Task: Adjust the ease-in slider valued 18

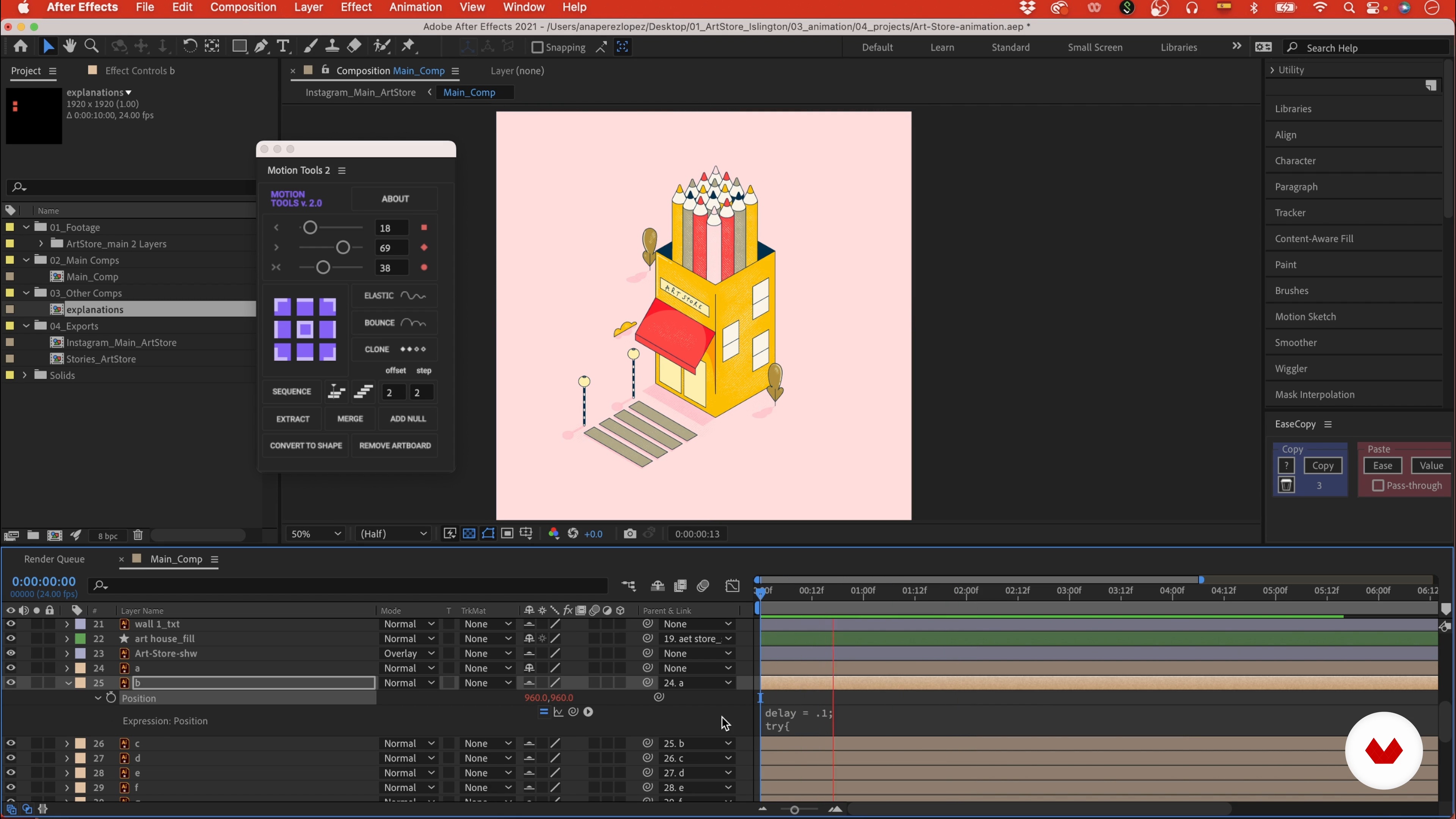Action: pyautogui.click(x=310, y=228)
